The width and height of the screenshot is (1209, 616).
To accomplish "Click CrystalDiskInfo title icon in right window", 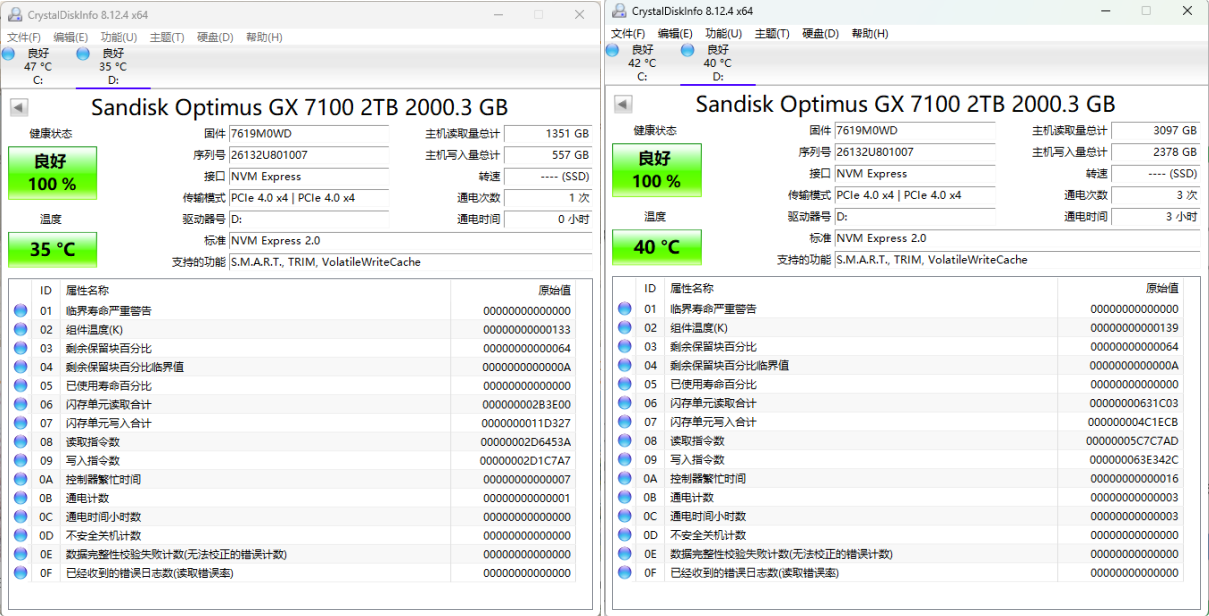I will coord(618,11).
